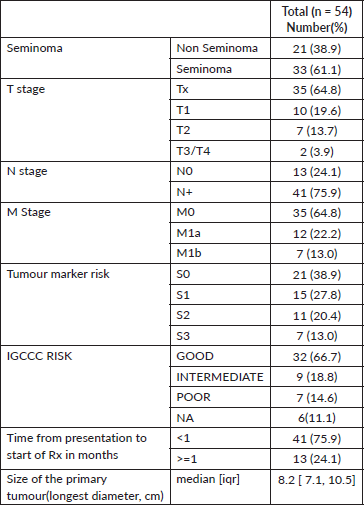Click the '>=1' months subcategory cell
Viewport: 364px width, 505px height.
pyautogui.click(x=220, y=459)
